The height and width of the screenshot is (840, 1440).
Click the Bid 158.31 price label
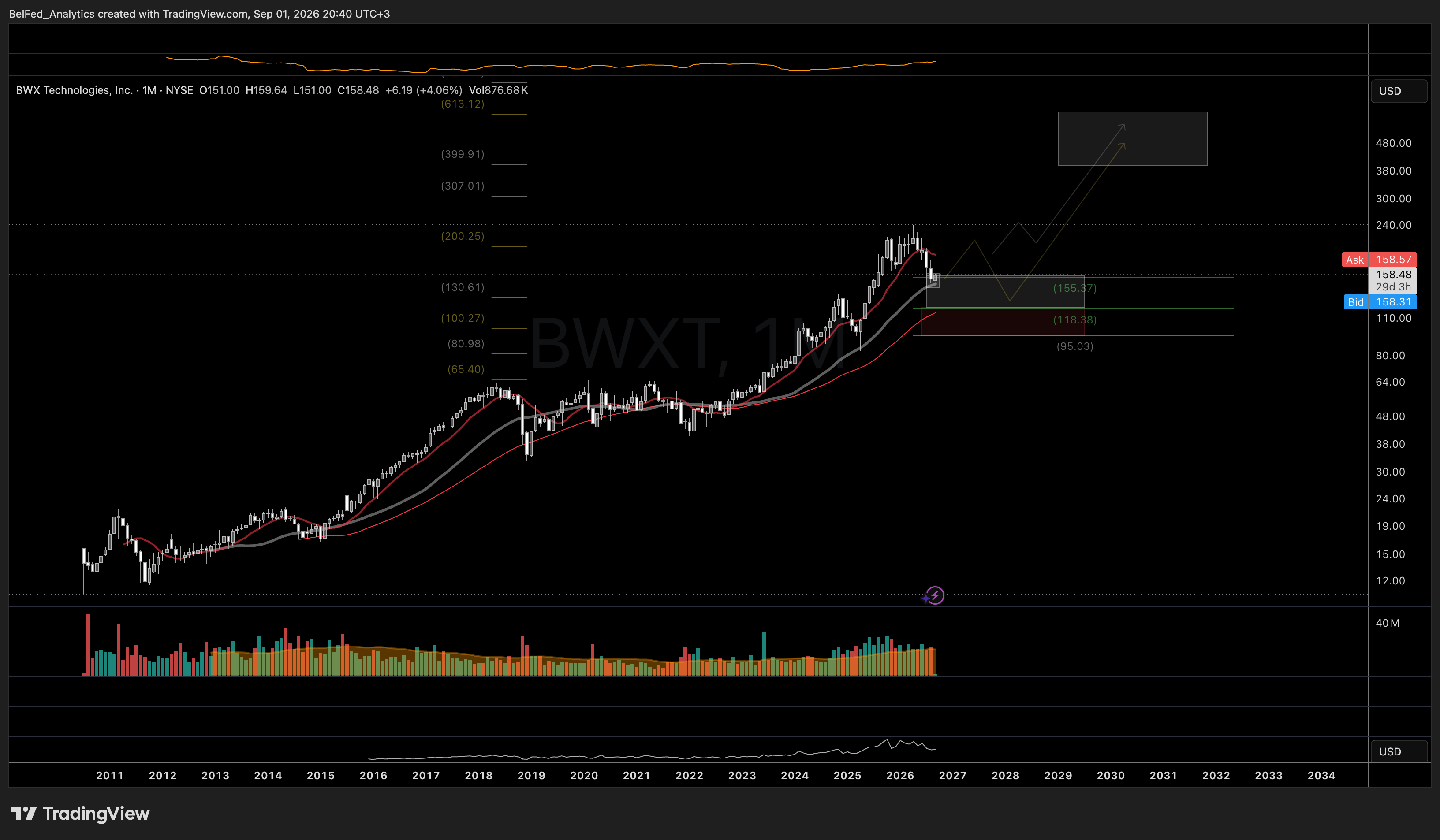[x=1380, y=301]
